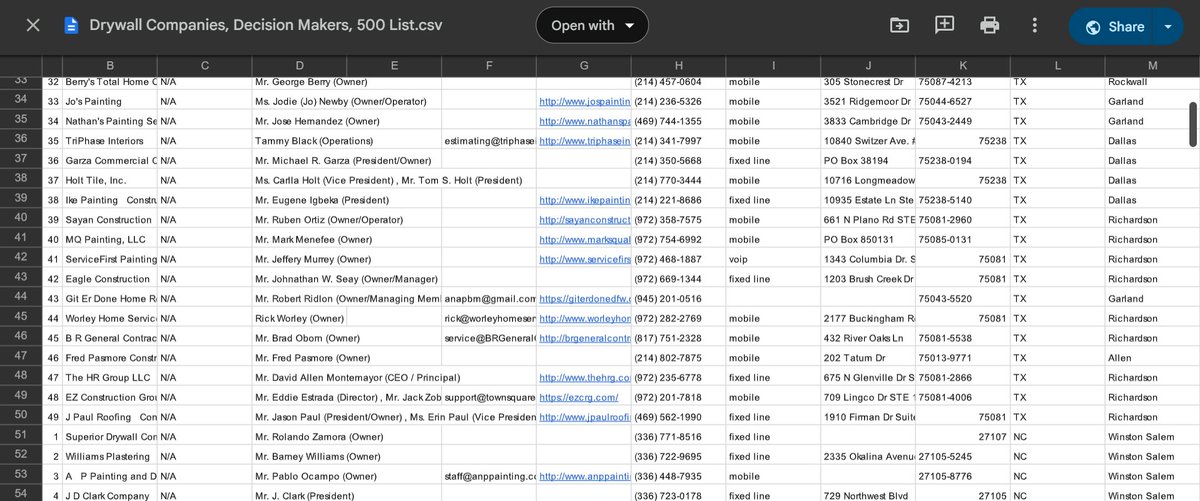
Task: Open the three-dot more actions menu
Action: click(1035, 25)
